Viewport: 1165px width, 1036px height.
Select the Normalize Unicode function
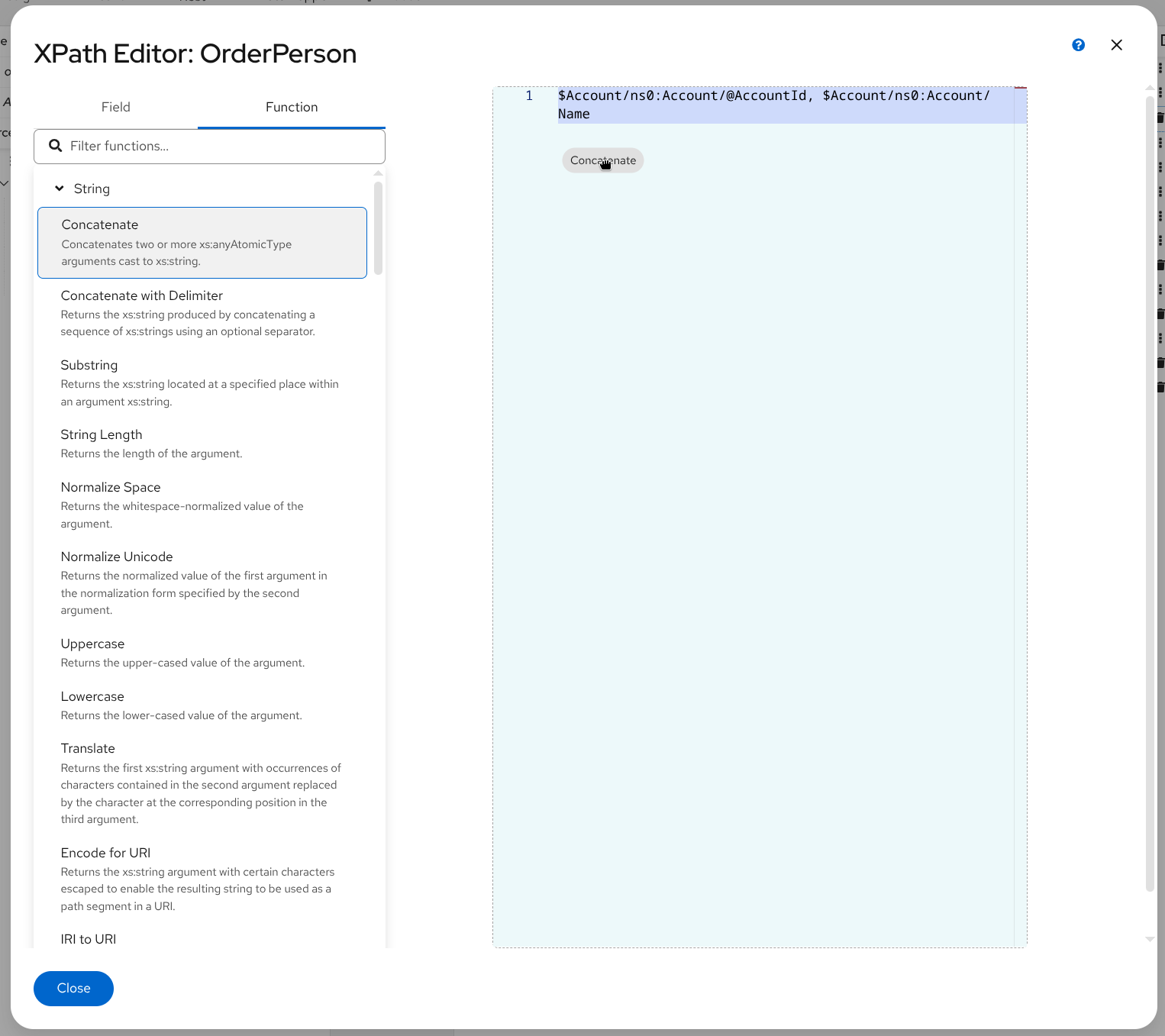[x=202, y=583]
